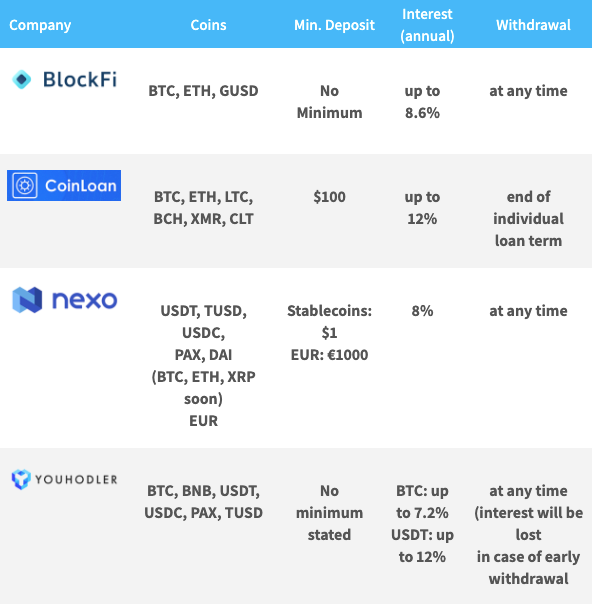The image size is (592, 604).
Task: Click the Interest (annual) column header
Action: pos(427,25)
